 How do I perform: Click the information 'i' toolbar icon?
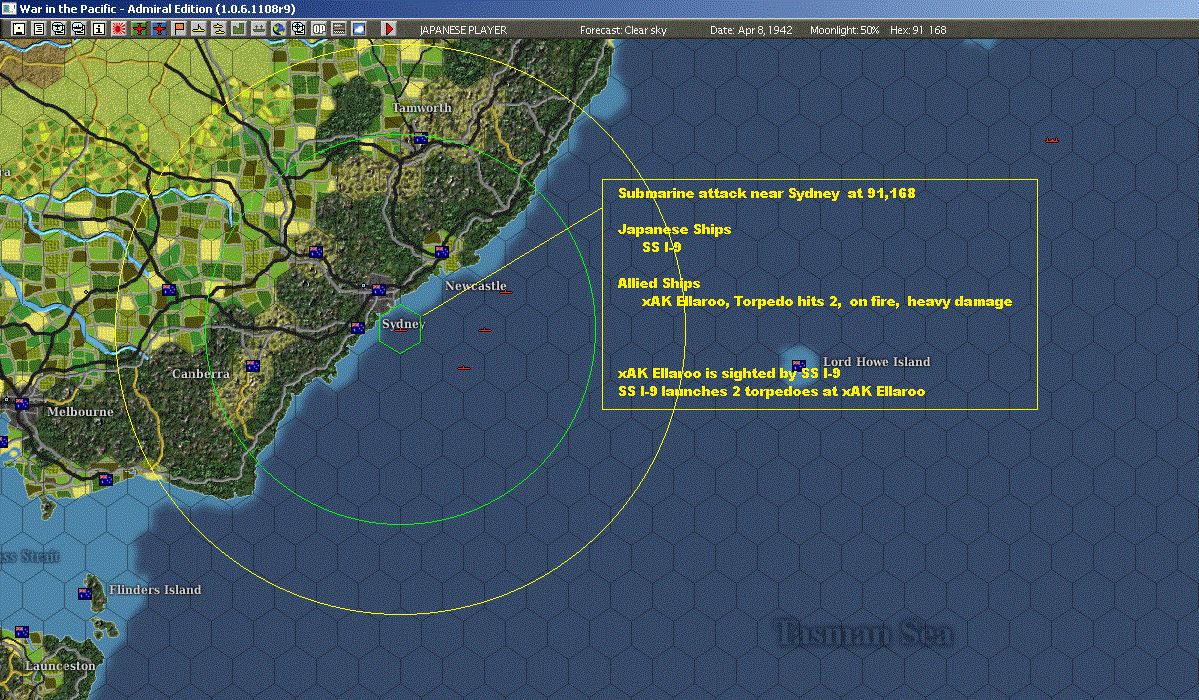click(99, 29)
